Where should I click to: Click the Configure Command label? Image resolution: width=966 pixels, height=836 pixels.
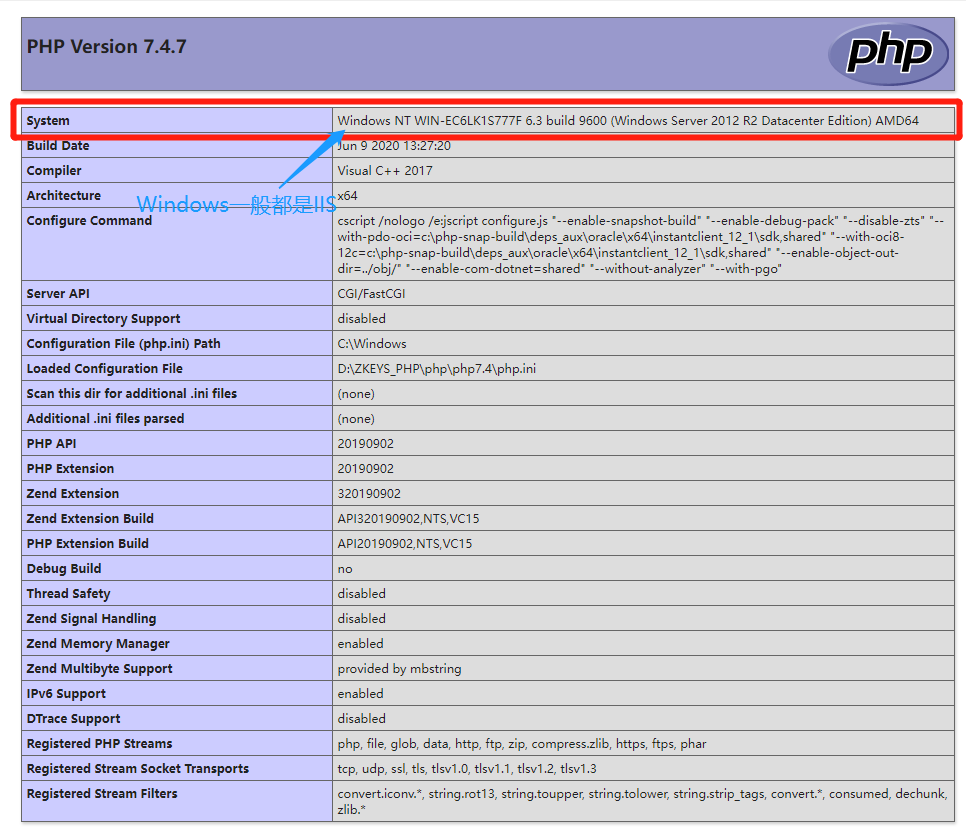tap(89, 221)
